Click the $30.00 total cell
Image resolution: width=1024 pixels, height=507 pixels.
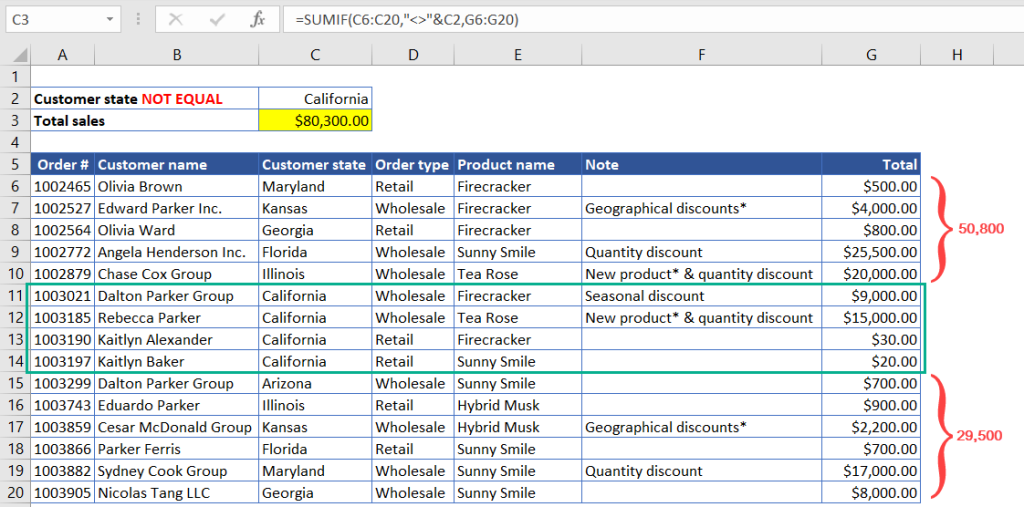click(x=871, y=339)
